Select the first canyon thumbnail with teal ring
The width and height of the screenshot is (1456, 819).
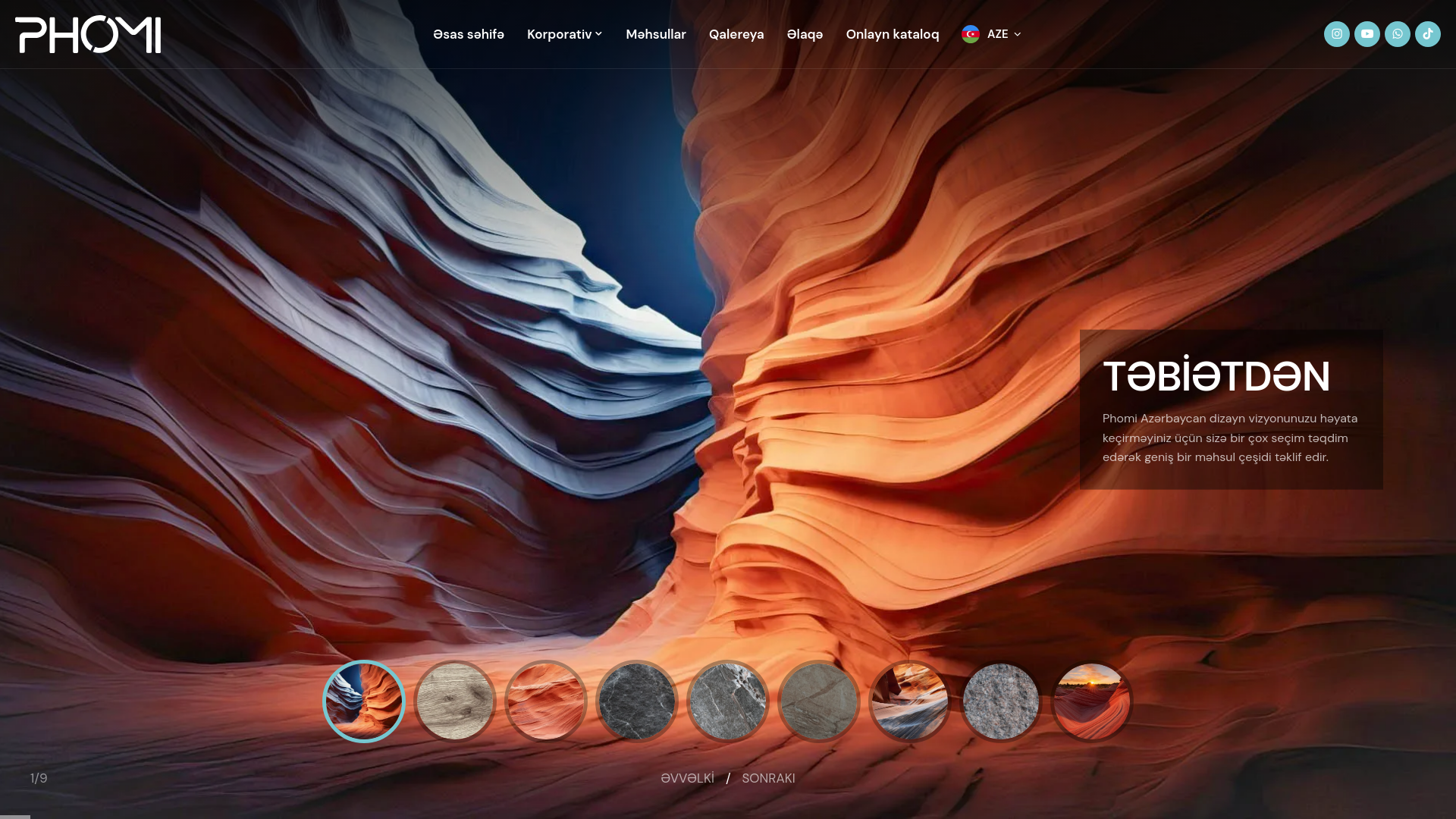pyautogui.click(x=364, y=701)
